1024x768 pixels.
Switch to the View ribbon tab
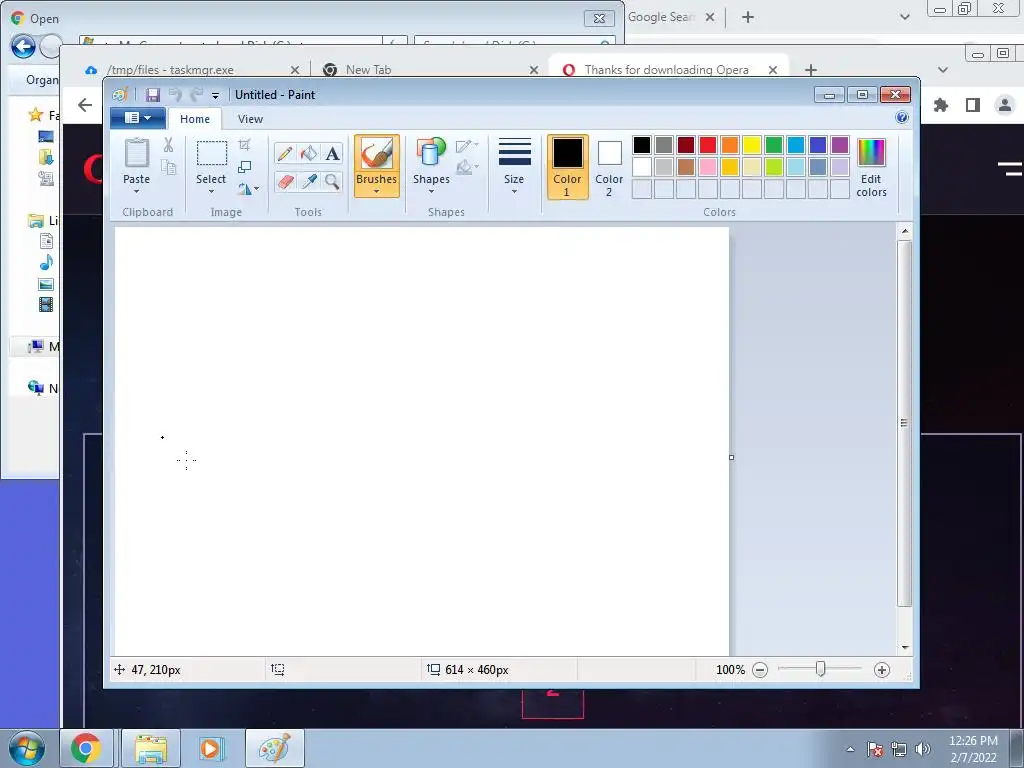(250, 119)
